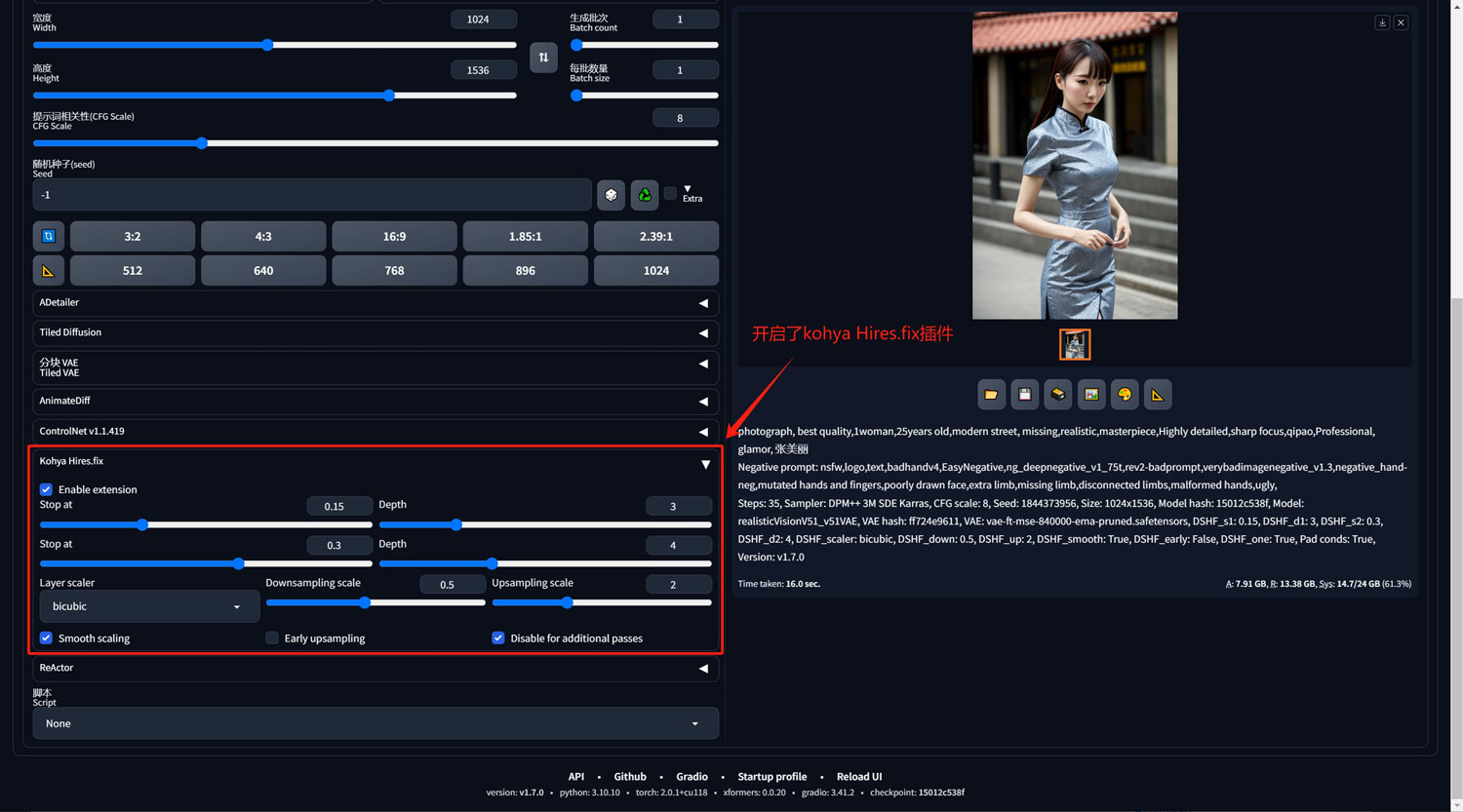Open the Layer scaler bicubic dropdown
The width and height of the screenshot is (1463, 812).
(148, 606)
